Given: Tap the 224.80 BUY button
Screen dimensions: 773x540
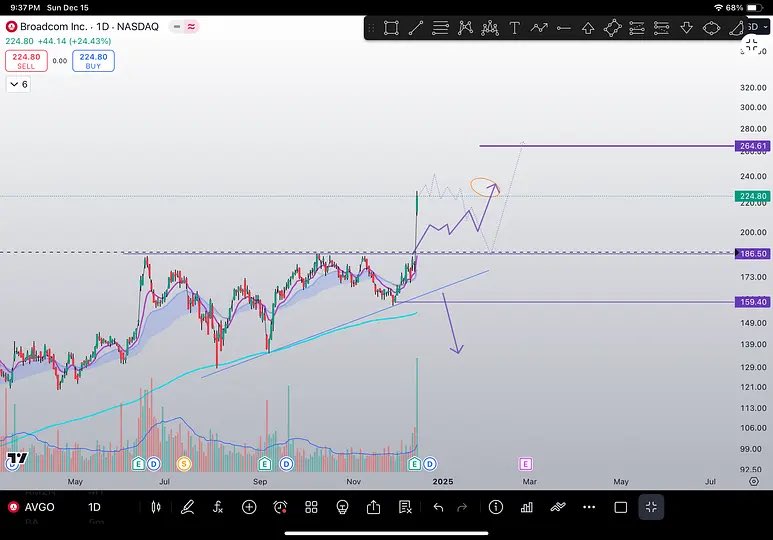Looking at the screenshot, I should [93, 61].
